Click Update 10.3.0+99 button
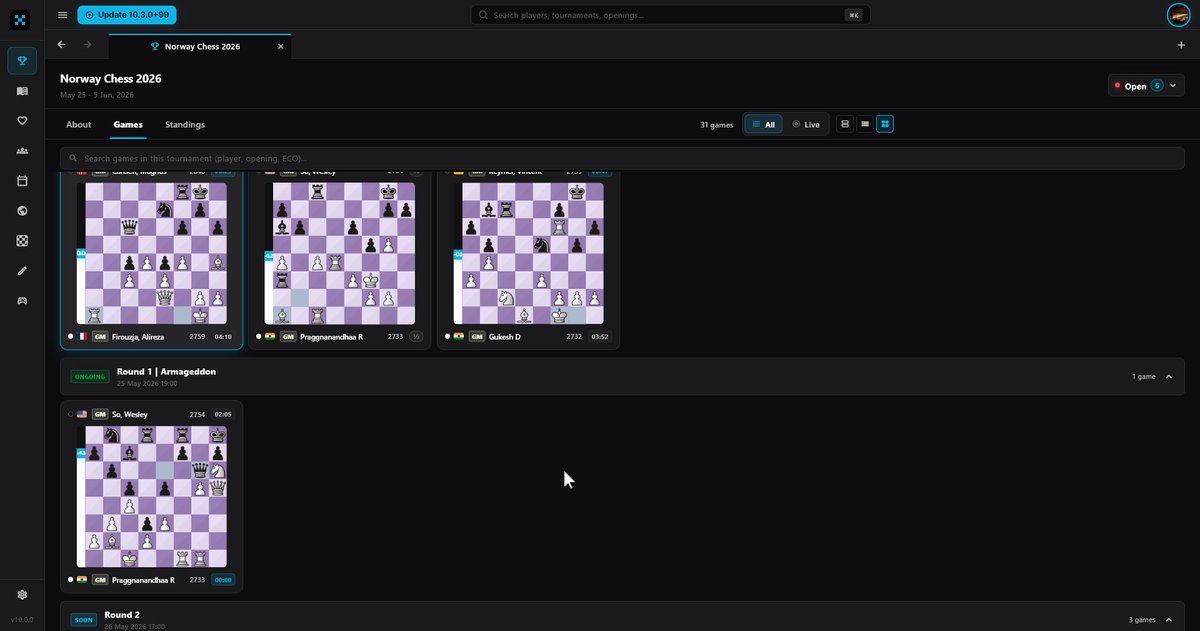Screen dimensions: 1200x631 click(x=127, y=15)
